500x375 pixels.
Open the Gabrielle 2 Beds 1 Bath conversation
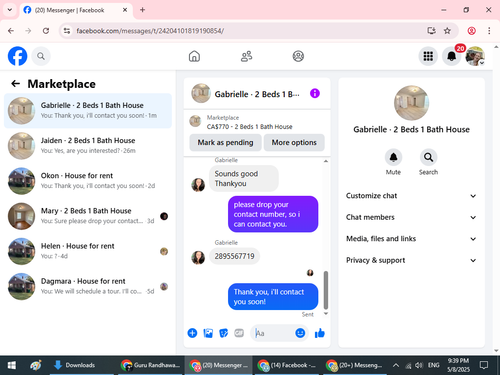coord(88,110)
